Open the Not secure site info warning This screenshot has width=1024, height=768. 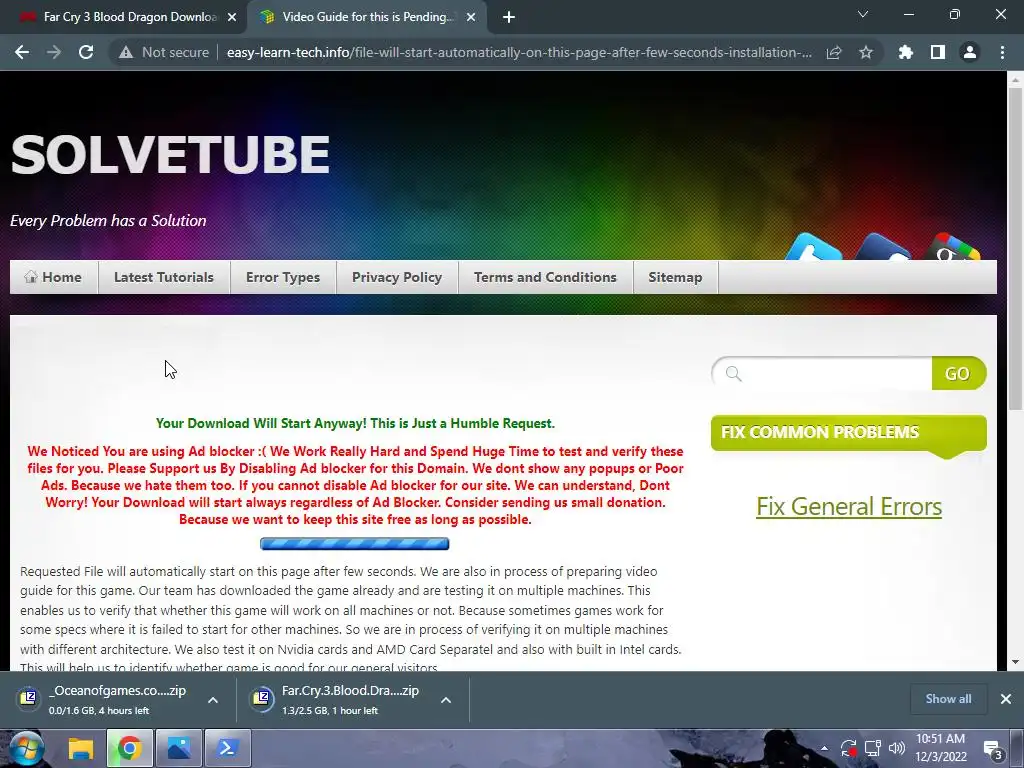163,52
